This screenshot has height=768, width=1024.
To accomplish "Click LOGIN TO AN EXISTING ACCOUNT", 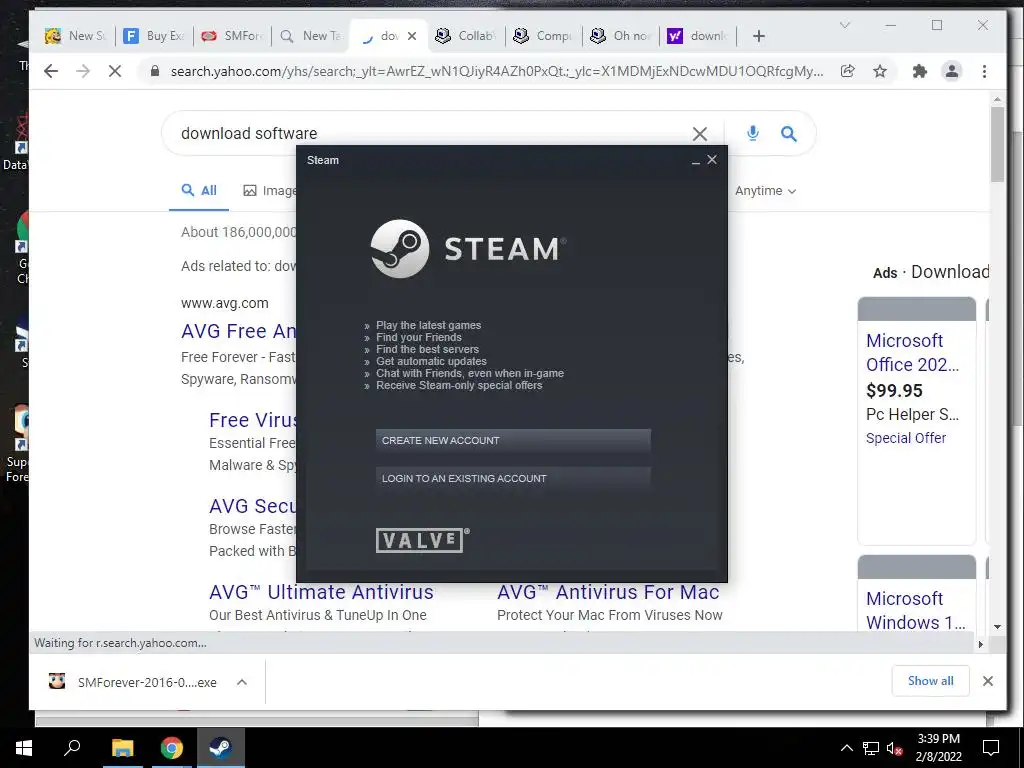I will tap(513, 478).
